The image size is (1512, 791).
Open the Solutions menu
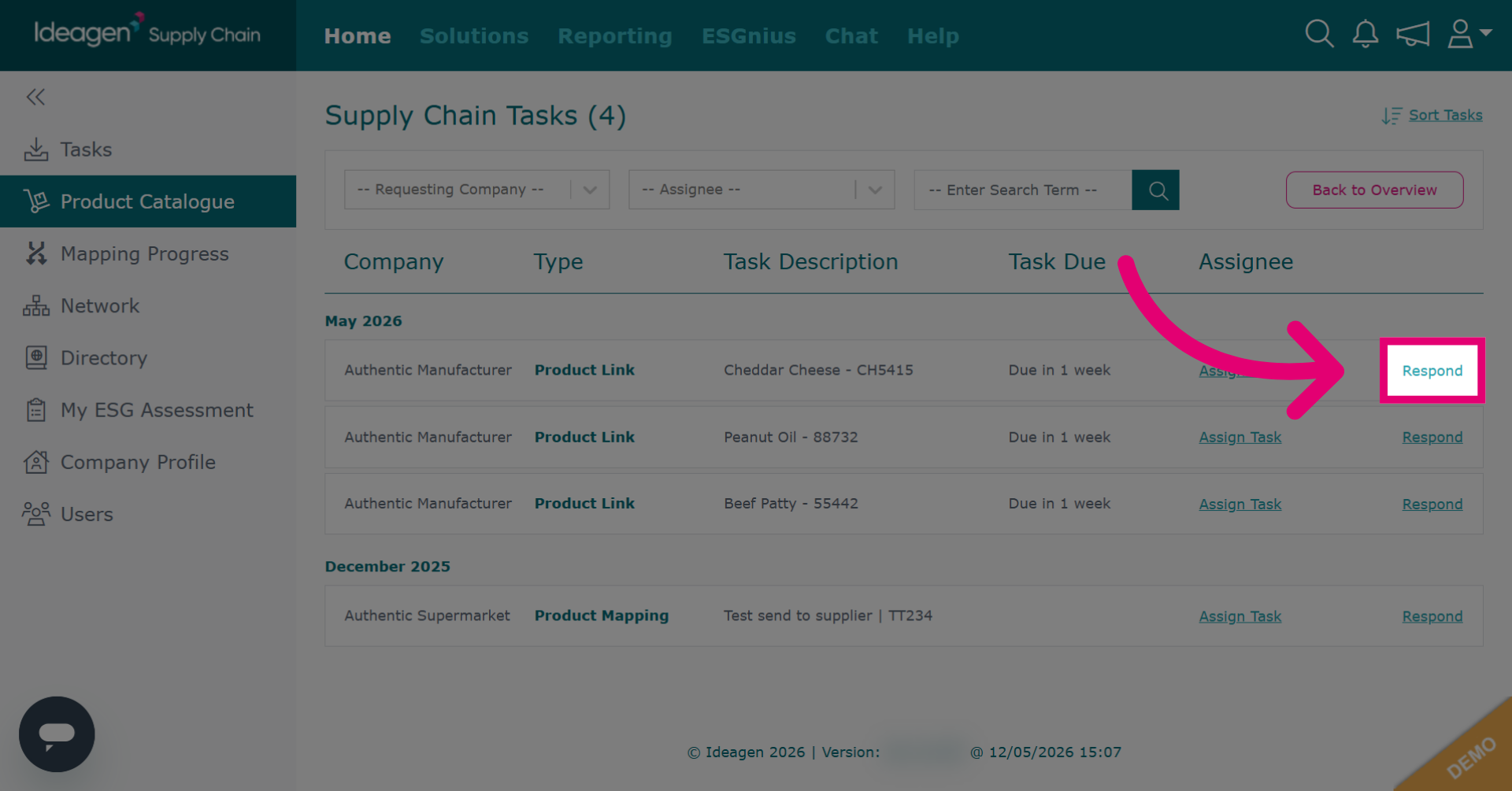click(474, 36)
